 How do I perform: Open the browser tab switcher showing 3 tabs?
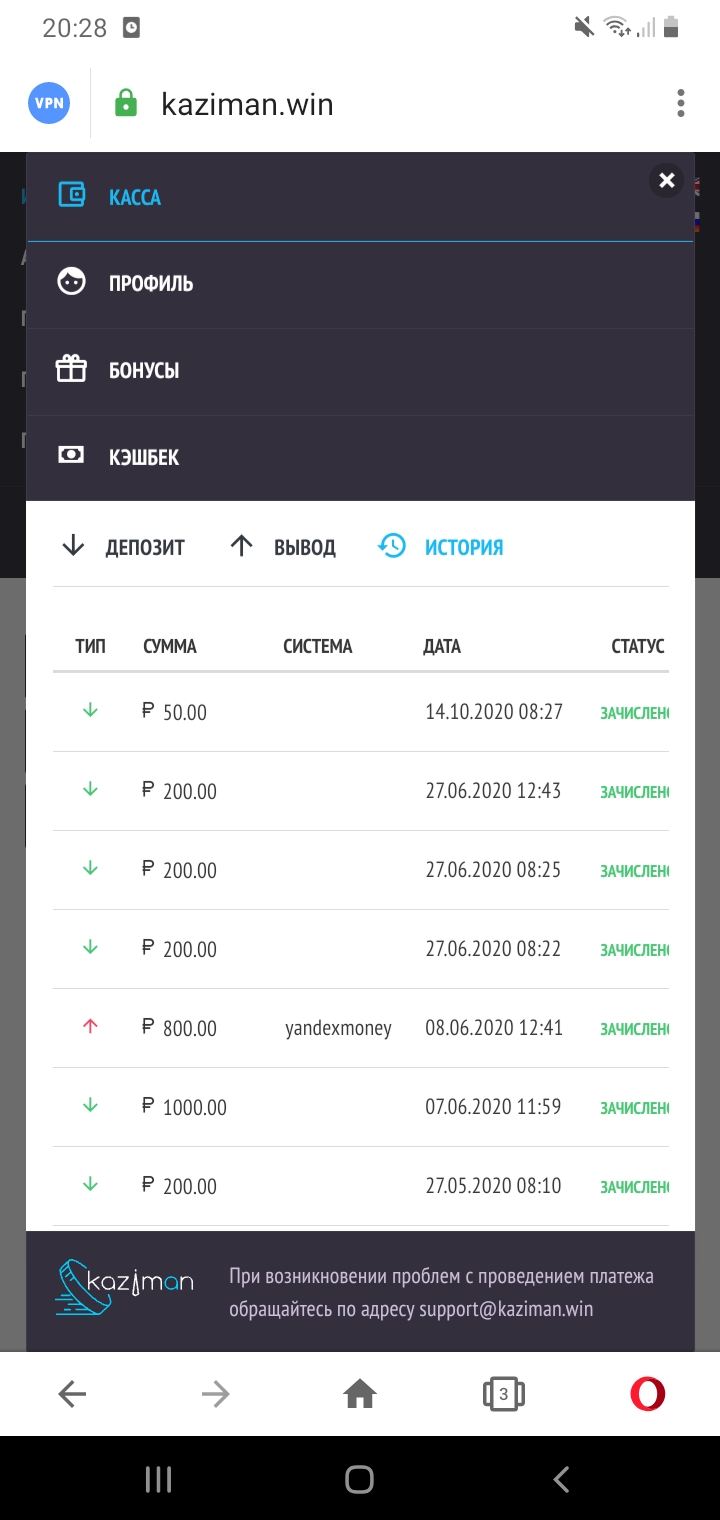point(503,1393)
